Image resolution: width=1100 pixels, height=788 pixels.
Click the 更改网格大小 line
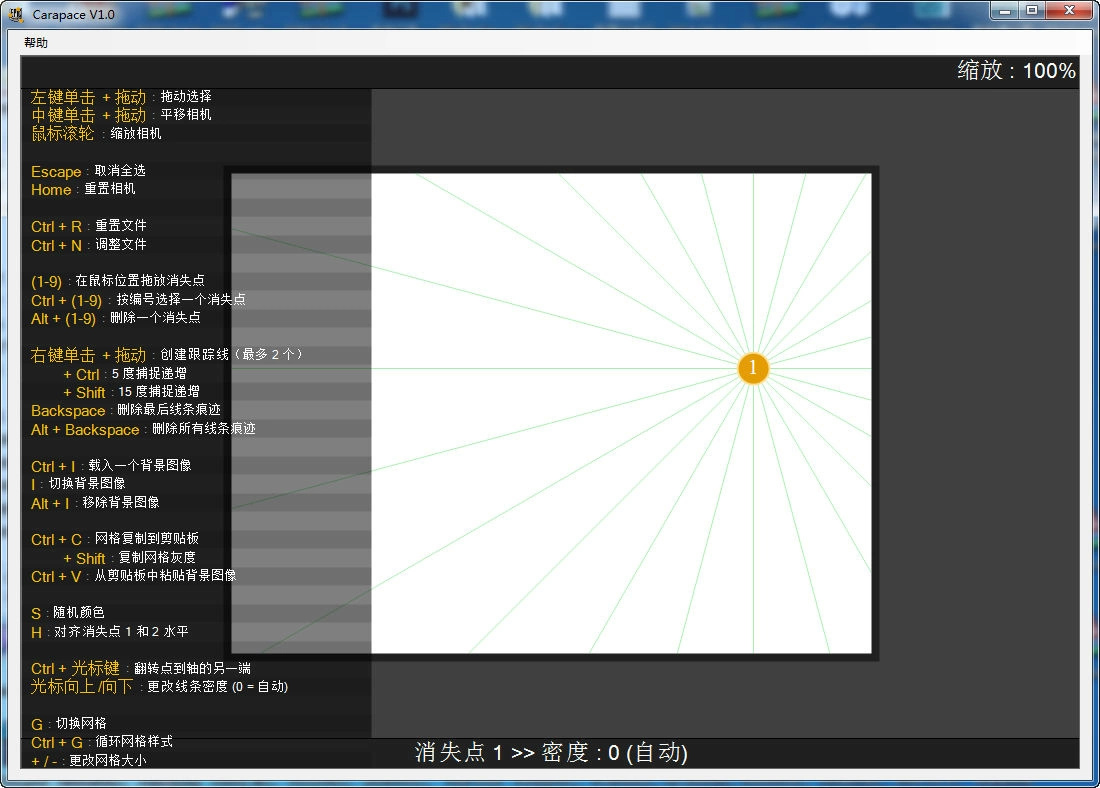(88, 760)
